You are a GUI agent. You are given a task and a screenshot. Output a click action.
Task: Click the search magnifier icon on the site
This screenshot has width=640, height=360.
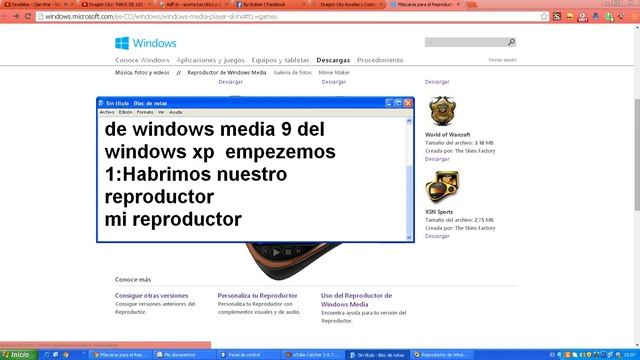(x=511, y=42)
